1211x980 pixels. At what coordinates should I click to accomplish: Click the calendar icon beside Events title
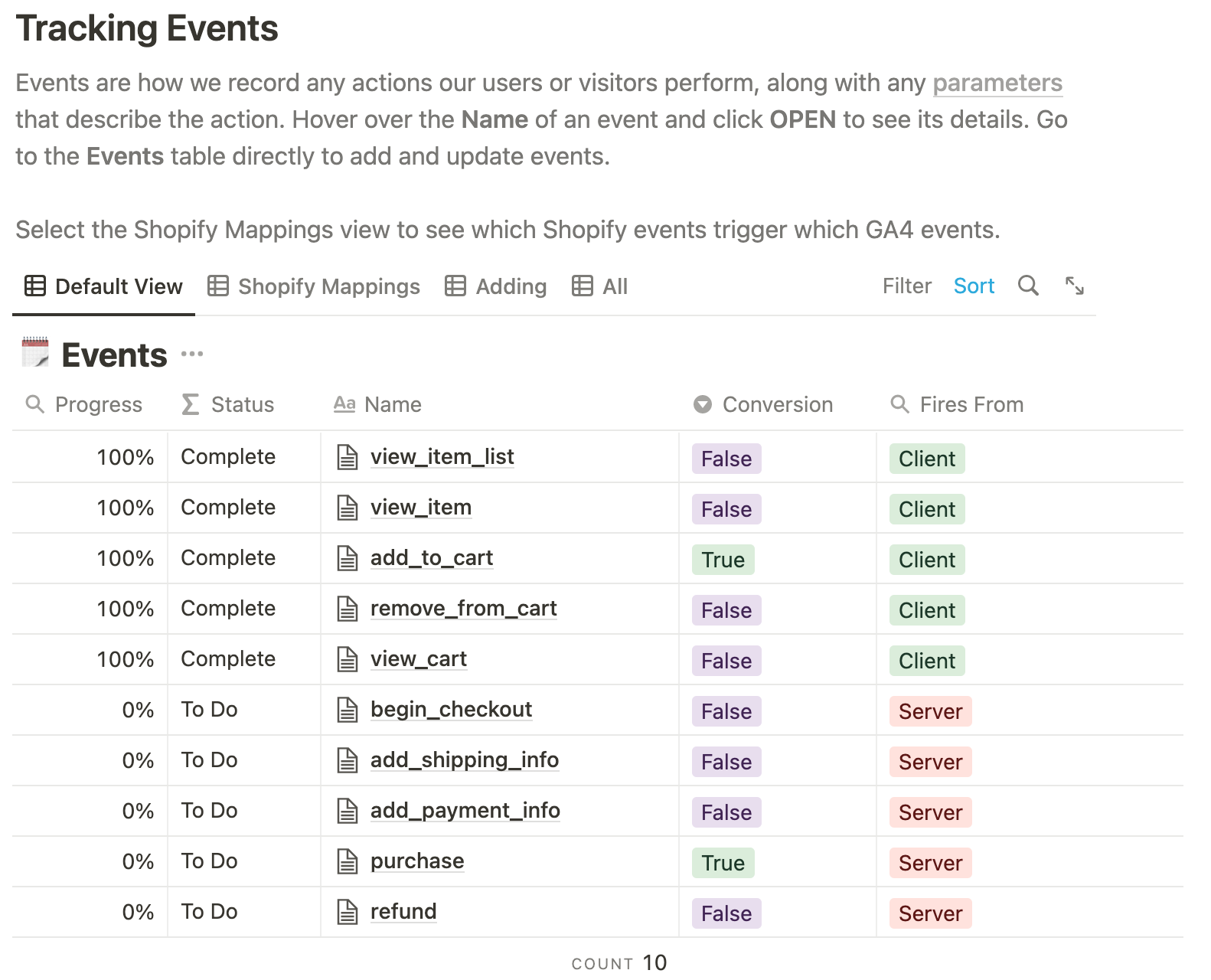[35, 353]
